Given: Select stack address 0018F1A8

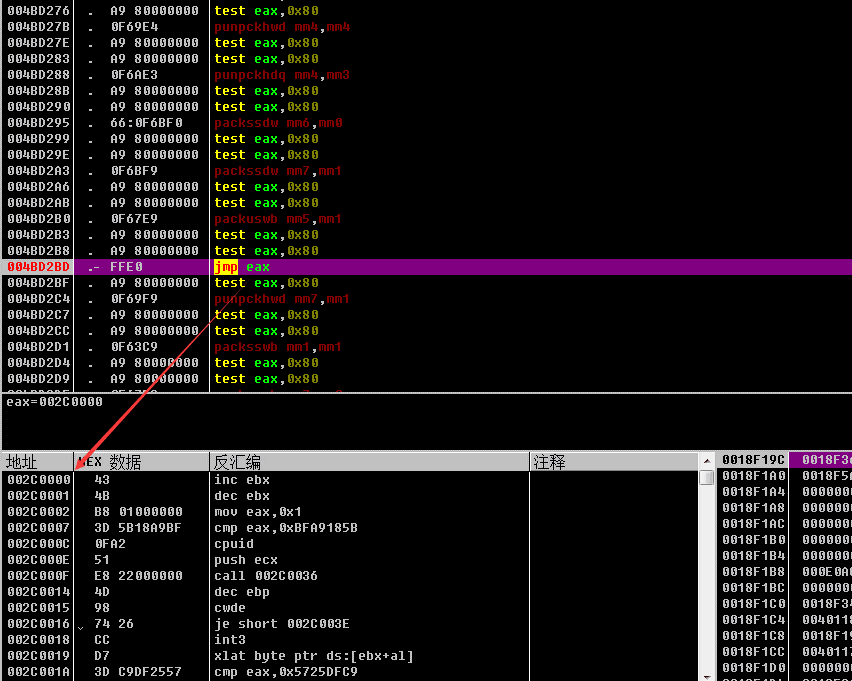Looking at the screenshot, I should [x=754, y=508].
